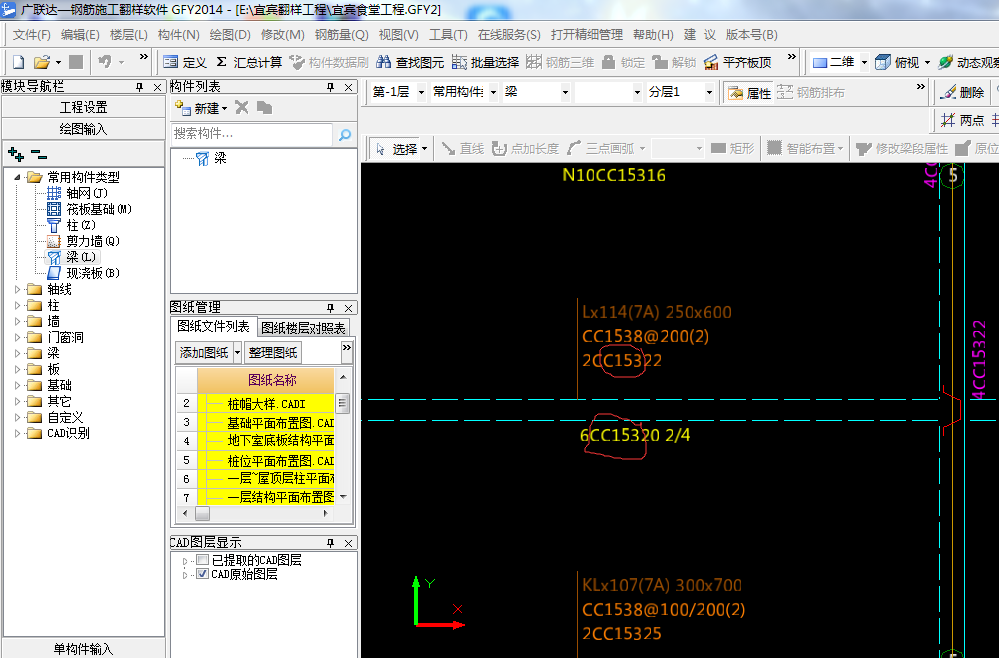999x658 pixels.
Task: Select the 两点 two-point axis tool
Action: point(963,120)
